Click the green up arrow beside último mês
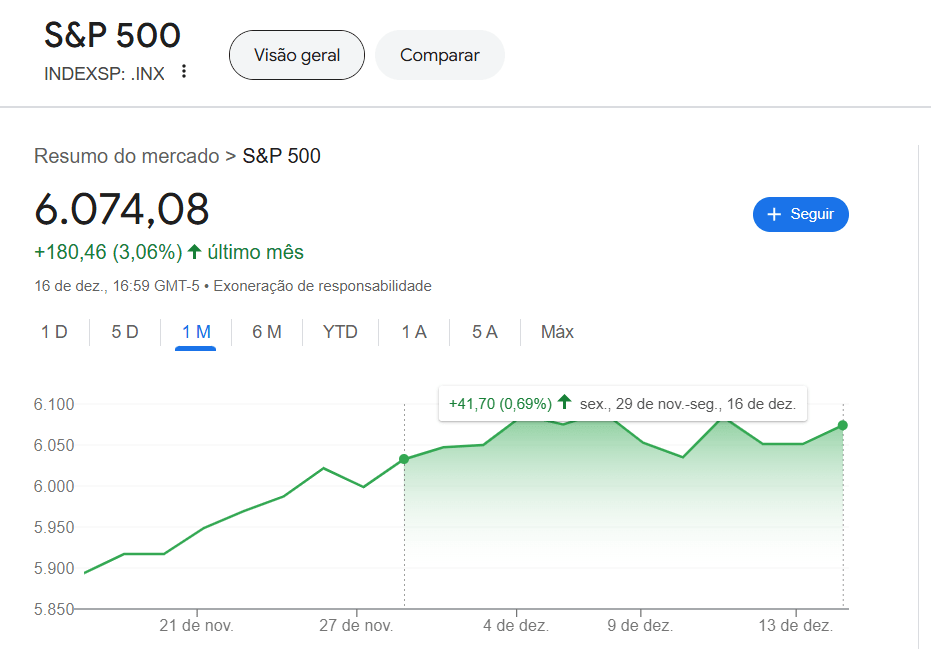Viewport: 931px width, 649px height. click(195, 252)
